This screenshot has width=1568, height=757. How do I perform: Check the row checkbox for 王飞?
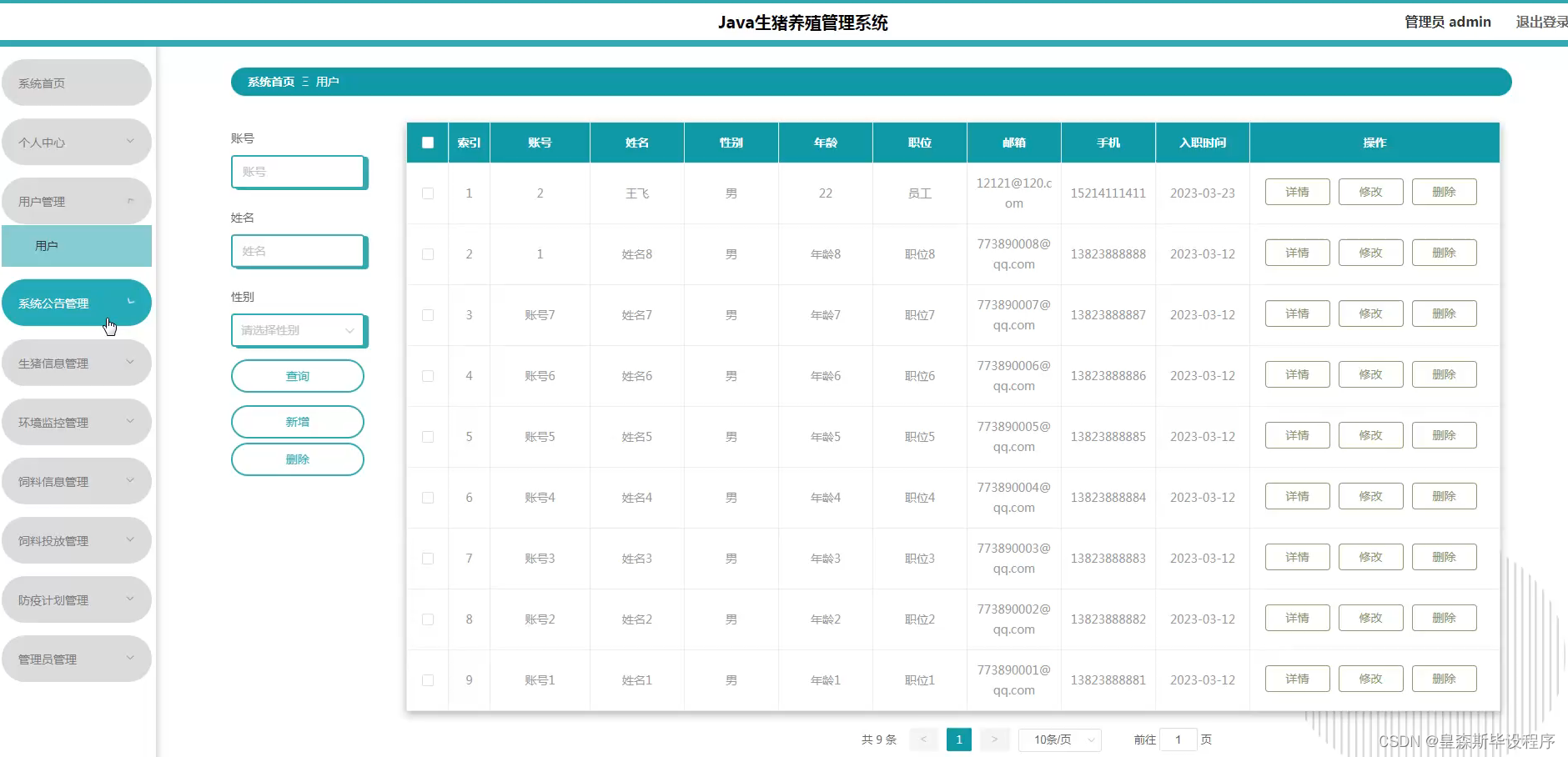[x=428, y=193]
